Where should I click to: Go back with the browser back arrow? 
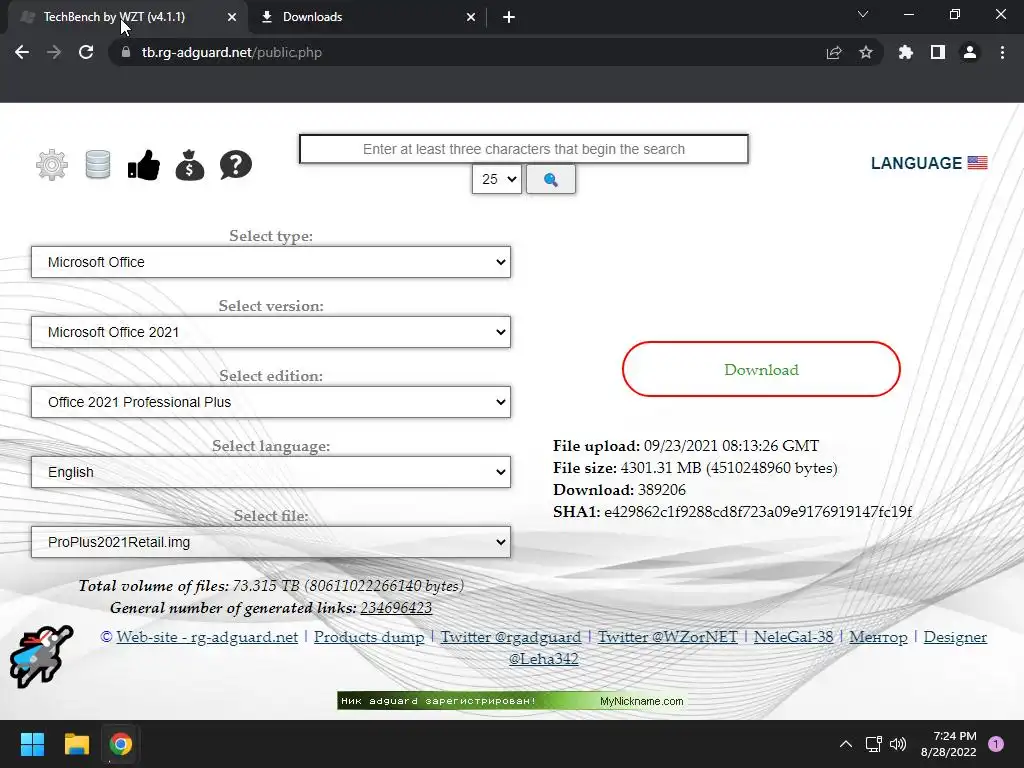pos(22,52)
